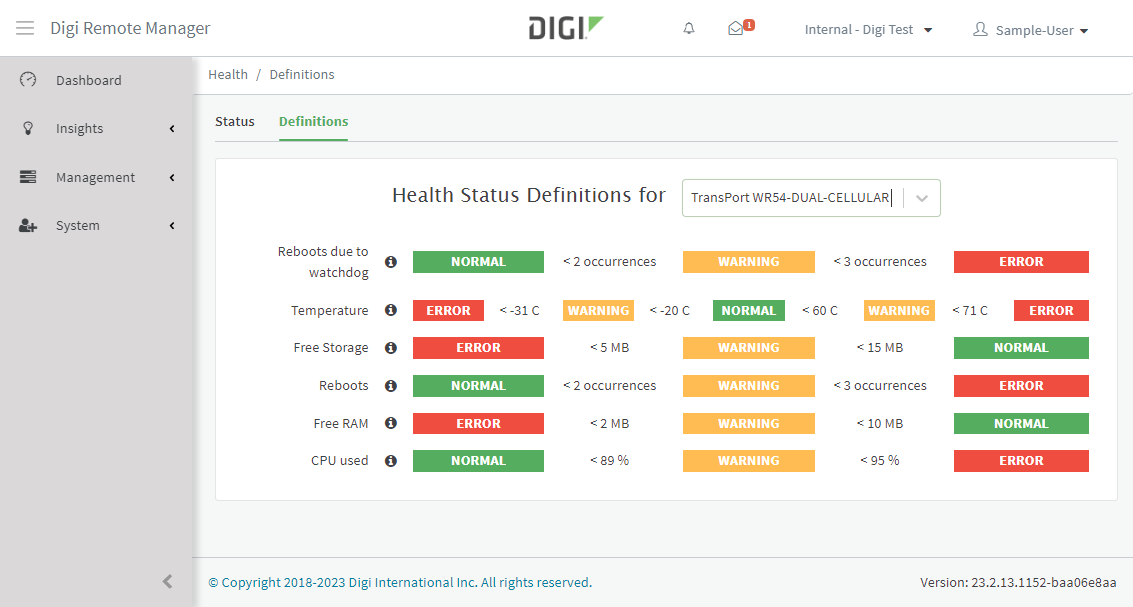Viewport: 1133px width, 607px height.
Task: Click the Digi Remote Manager title
Action: point(130,28)
